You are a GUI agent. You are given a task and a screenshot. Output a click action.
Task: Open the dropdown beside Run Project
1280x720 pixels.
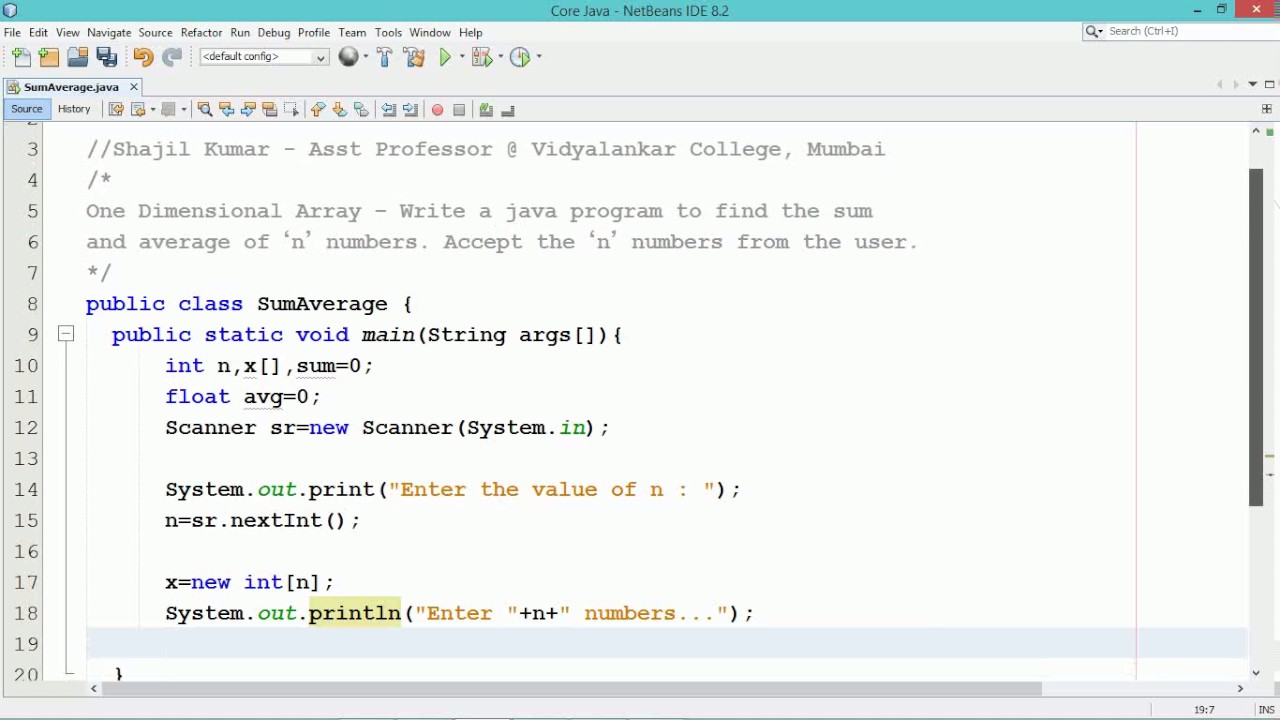click(x=462, y=57)
